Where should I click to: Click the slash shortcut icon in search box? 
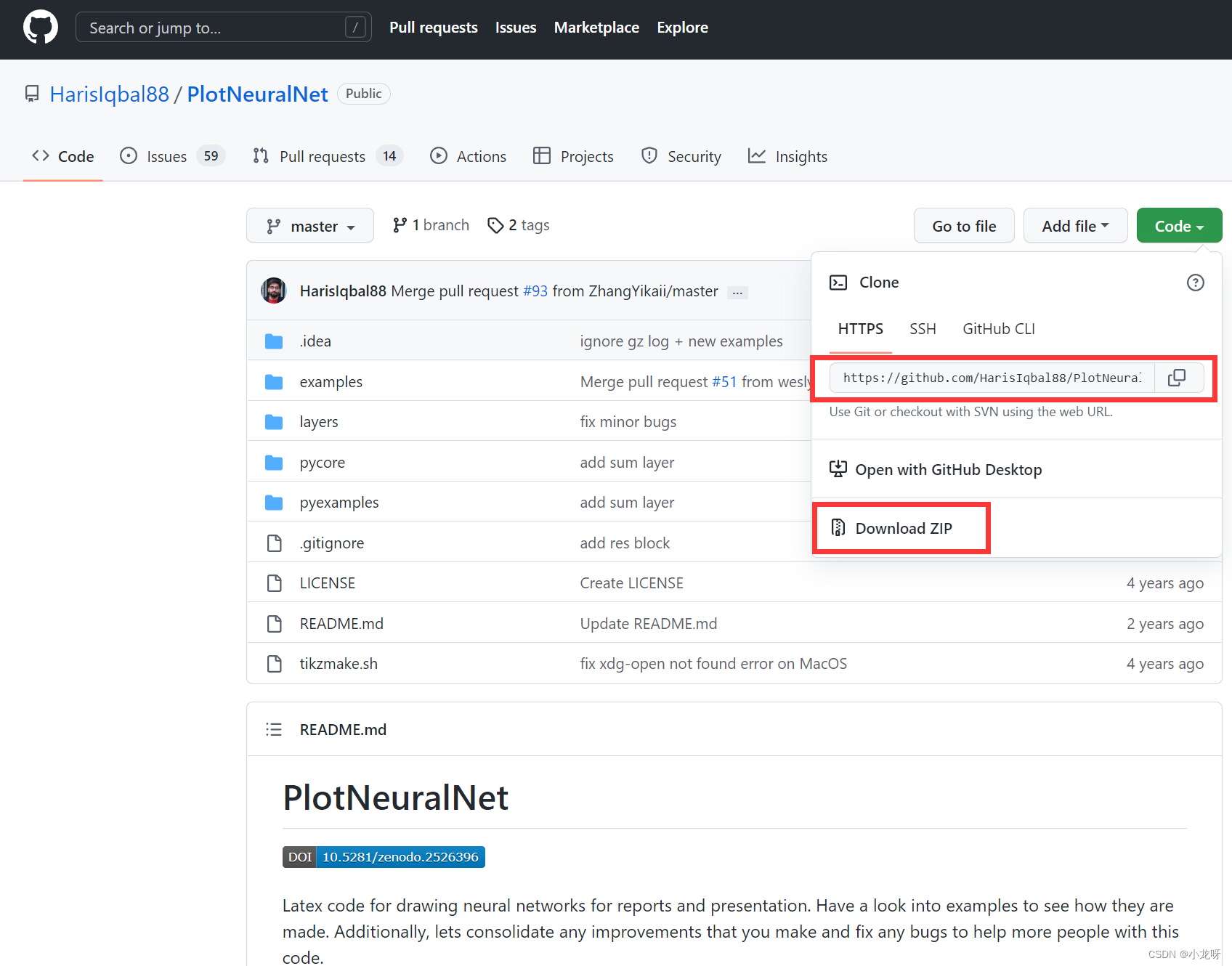coord(354,28)
